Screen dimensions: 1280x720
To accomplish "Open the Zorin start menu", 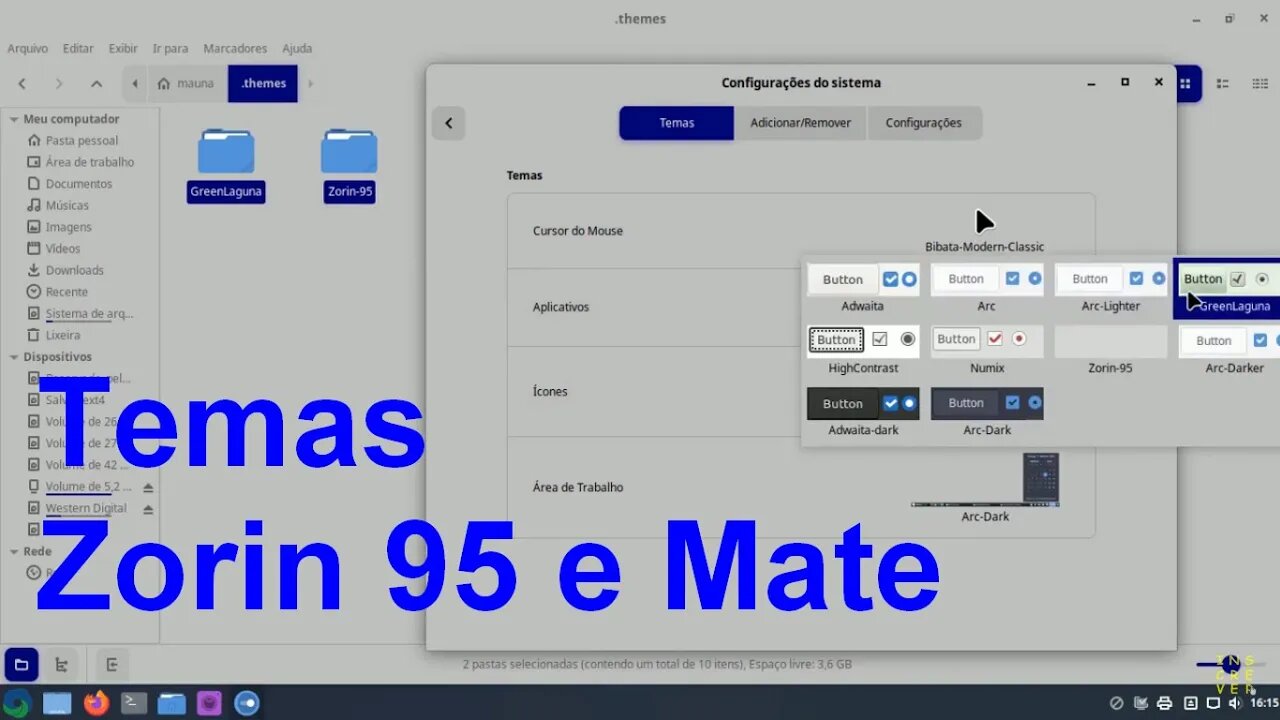I will [x=17, y=703].
